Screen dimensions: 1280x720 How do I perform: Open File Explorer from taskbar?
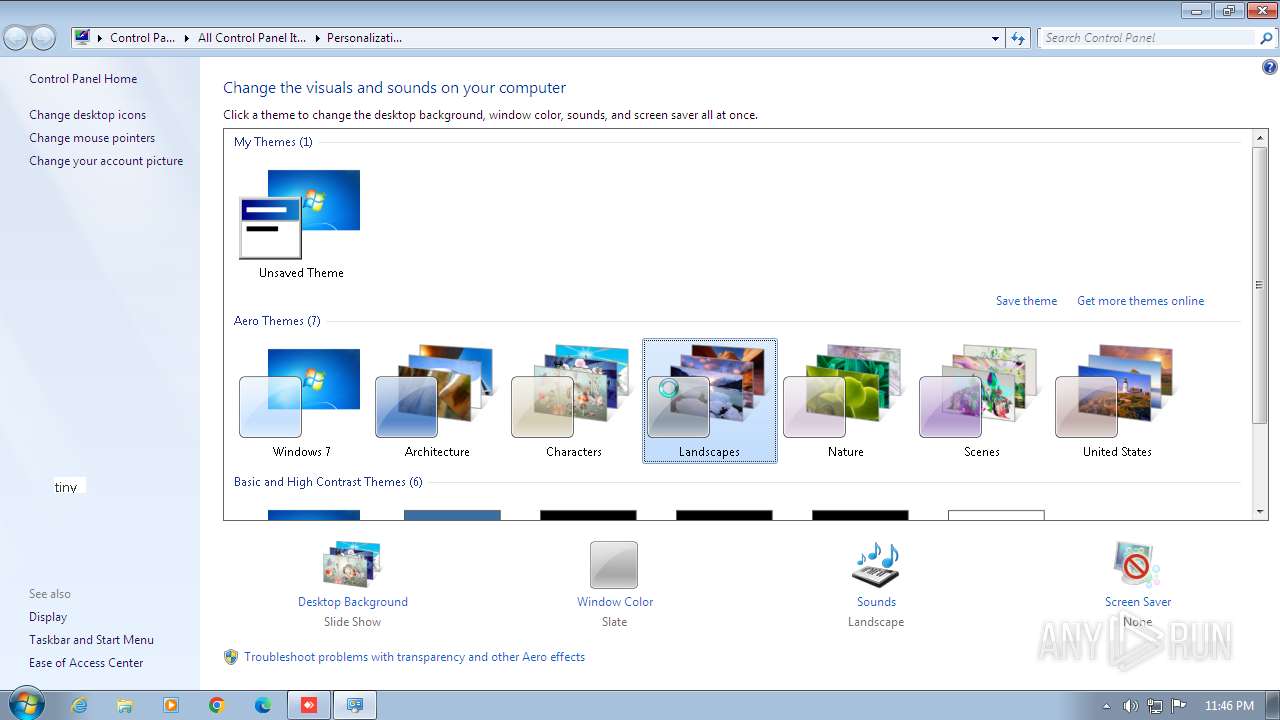(x=125, y=705)
